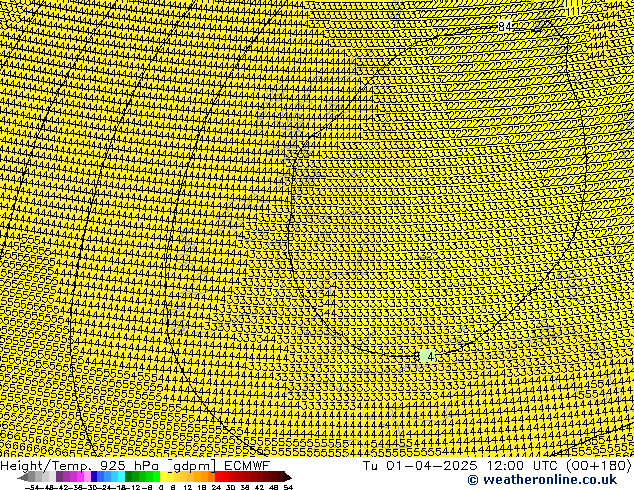
Task: Click the gray left arrow of color scale
Action: point(24,477)
